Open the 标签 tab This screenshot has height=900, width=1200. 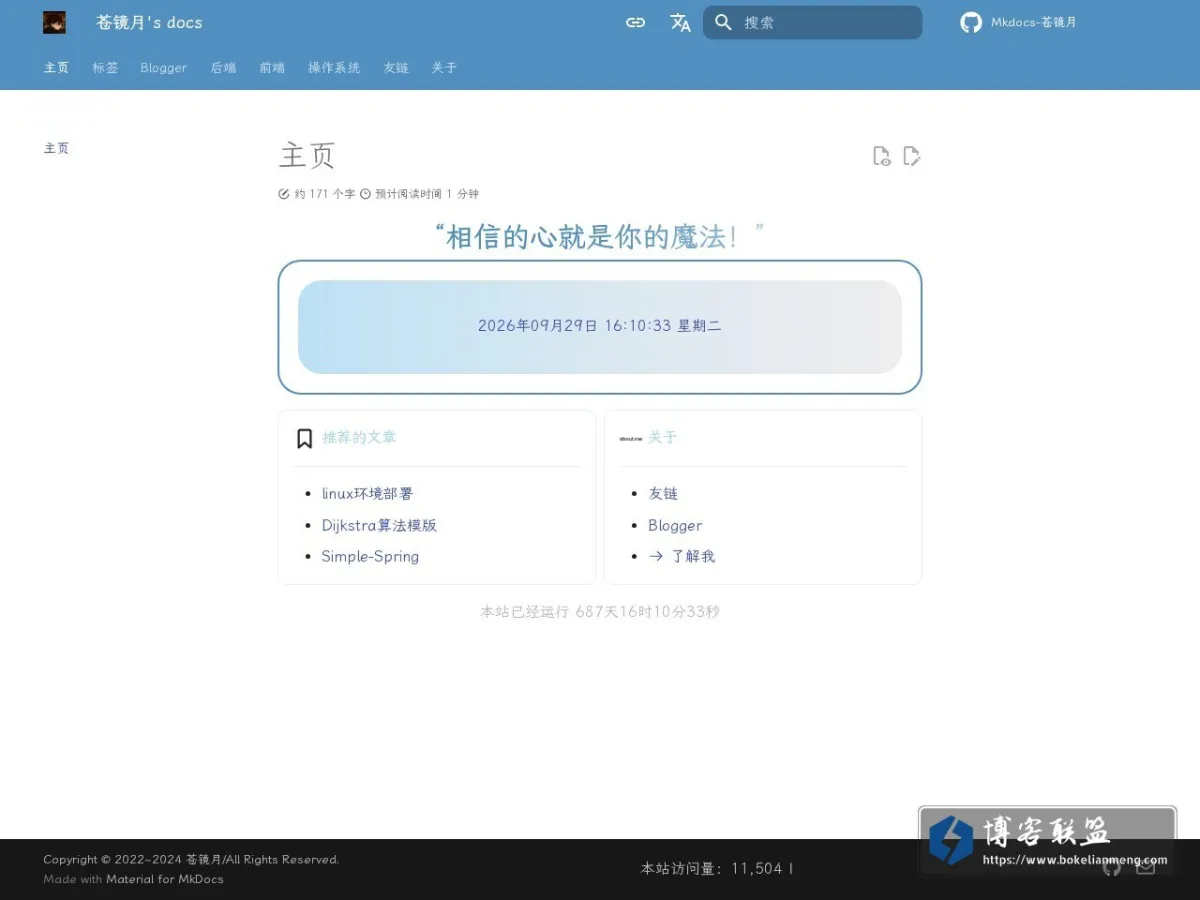point(105,67)
